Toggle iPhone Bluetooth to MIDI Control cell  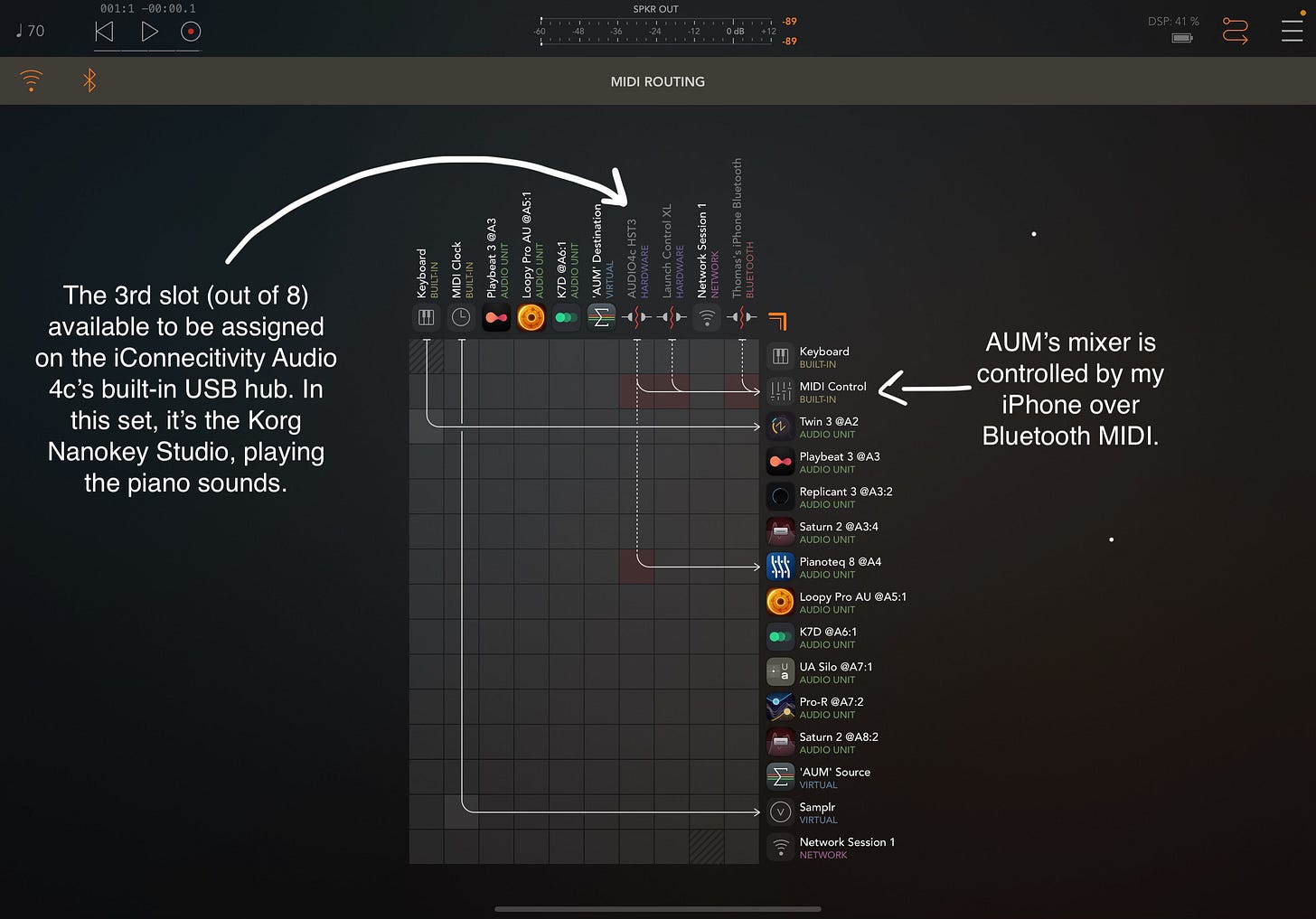coord(742,391)
